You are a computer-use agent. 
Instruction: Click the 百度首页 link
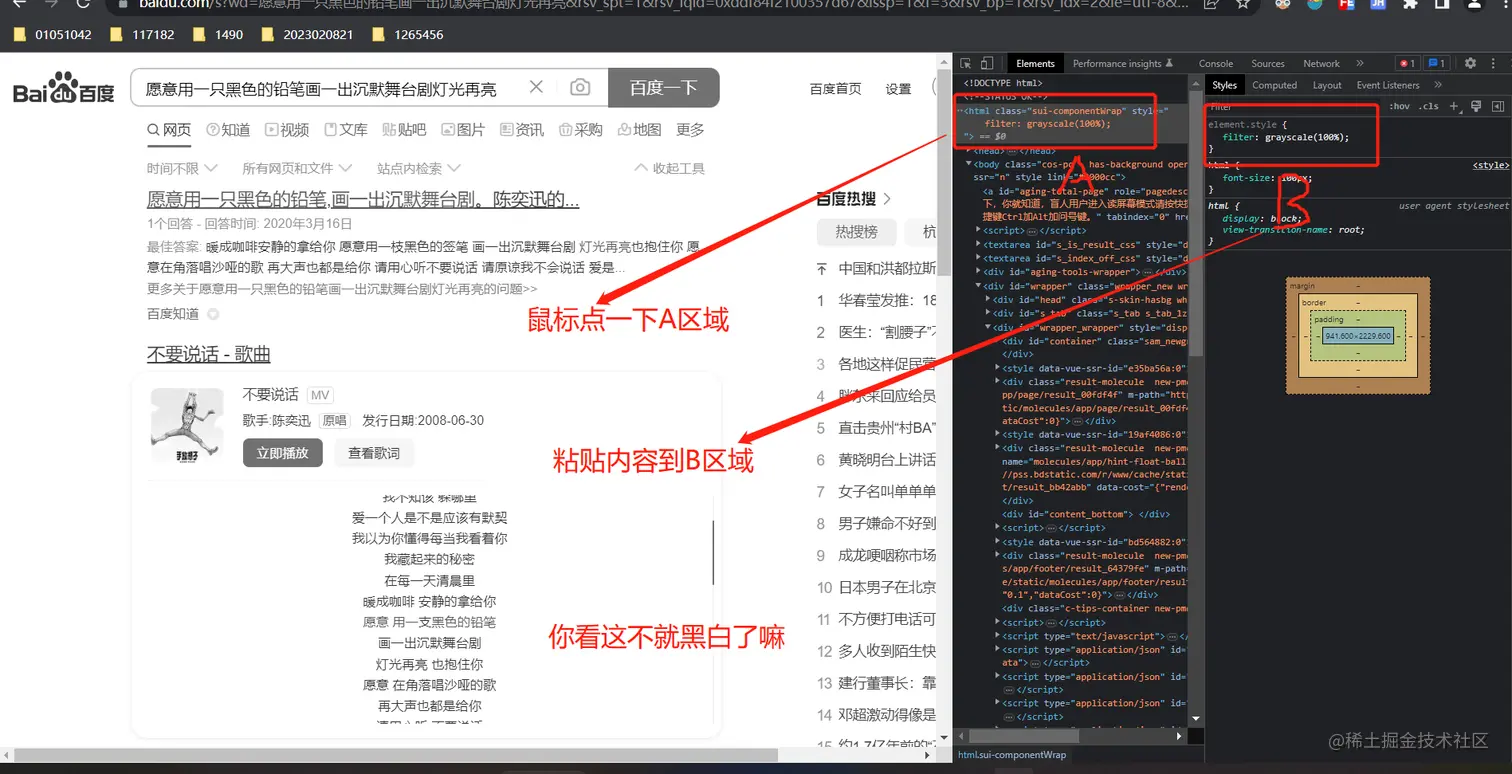835,88
